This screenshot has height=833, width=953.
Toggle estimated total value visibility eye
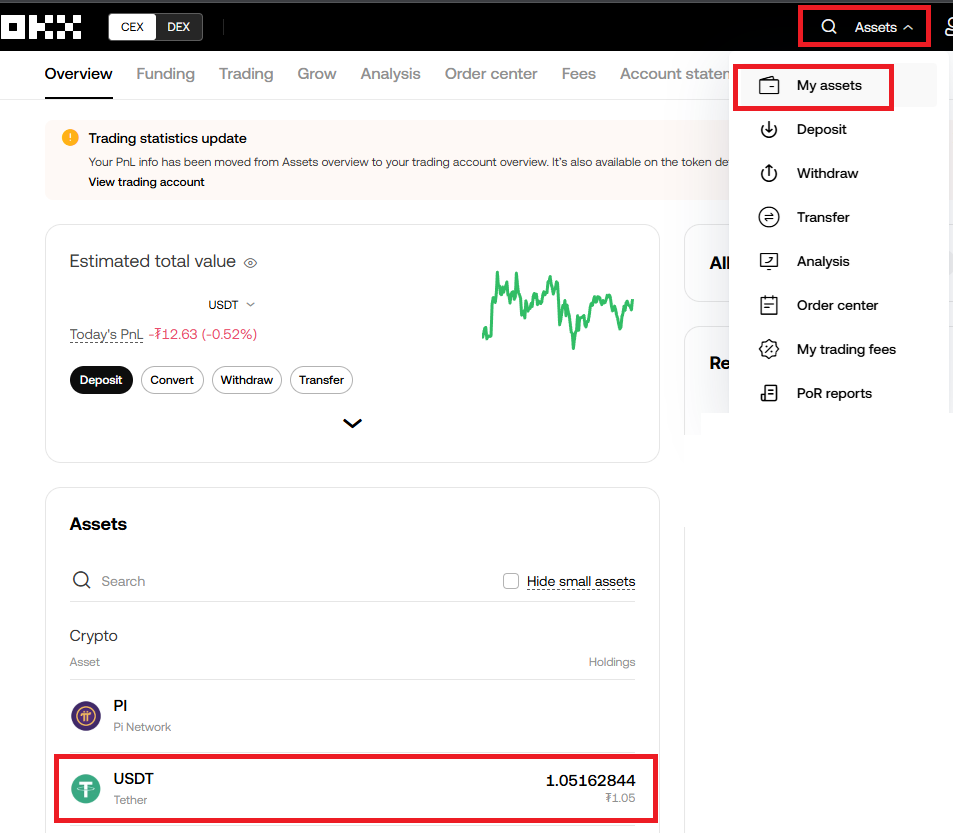250,263
